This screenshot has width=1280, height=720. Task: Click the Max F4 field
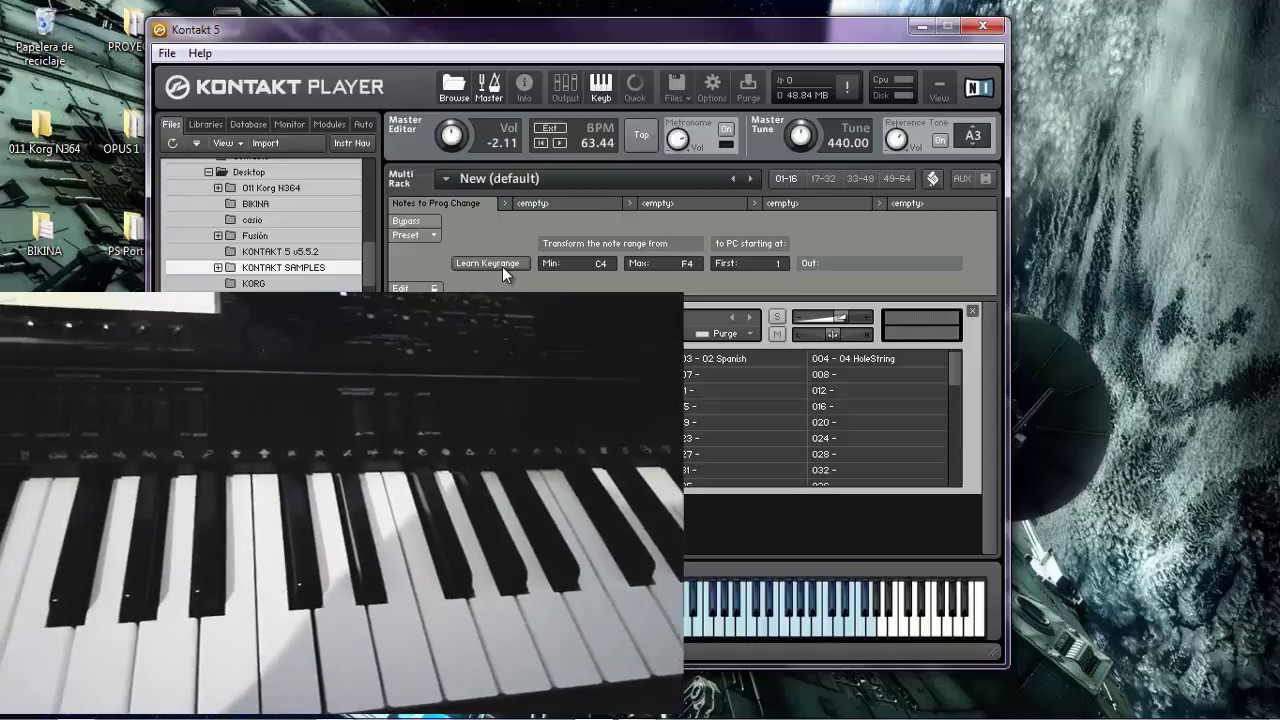(663, 264)
